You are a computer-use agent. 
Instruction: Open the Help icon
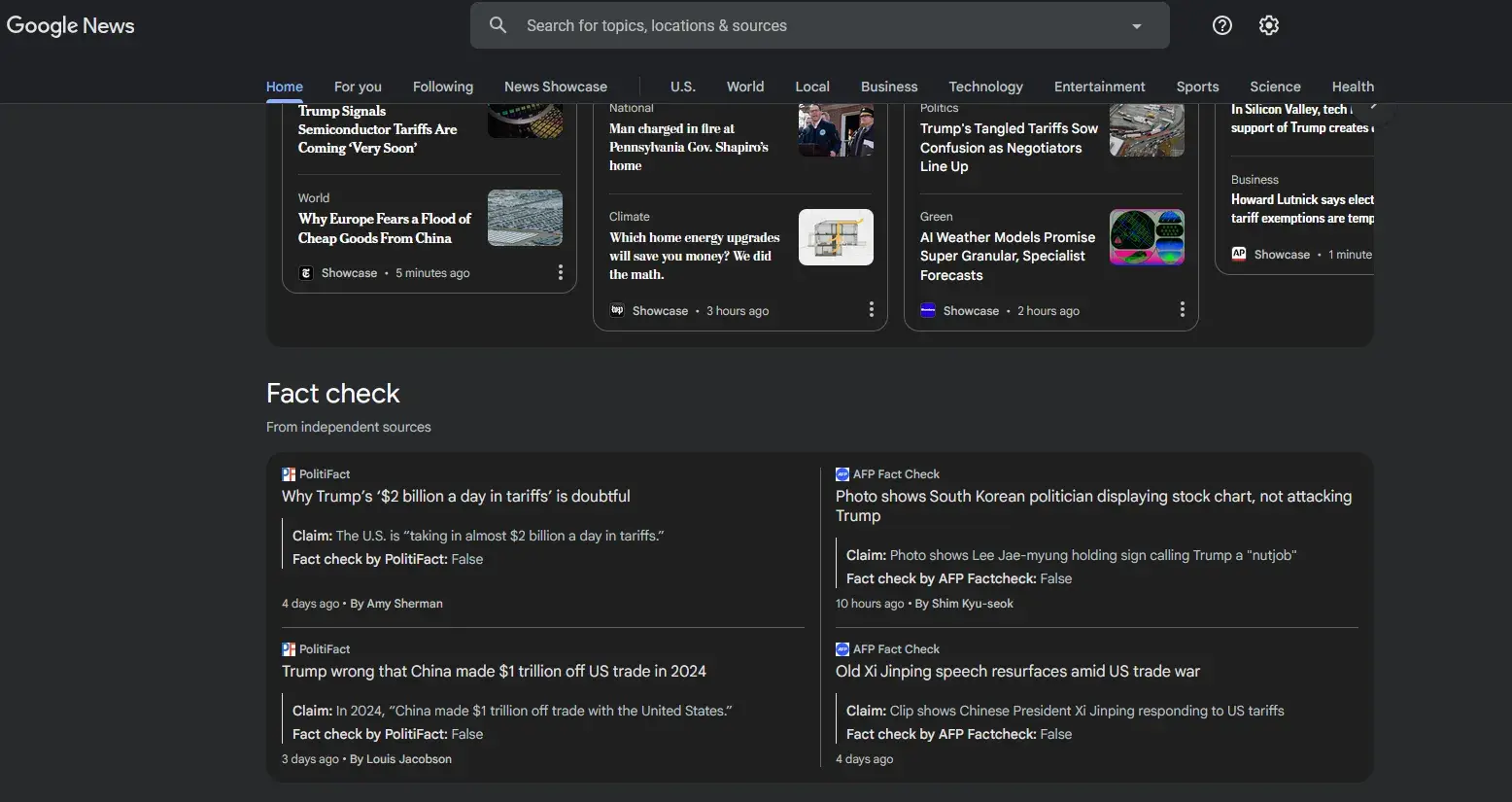click(1222, 25)
